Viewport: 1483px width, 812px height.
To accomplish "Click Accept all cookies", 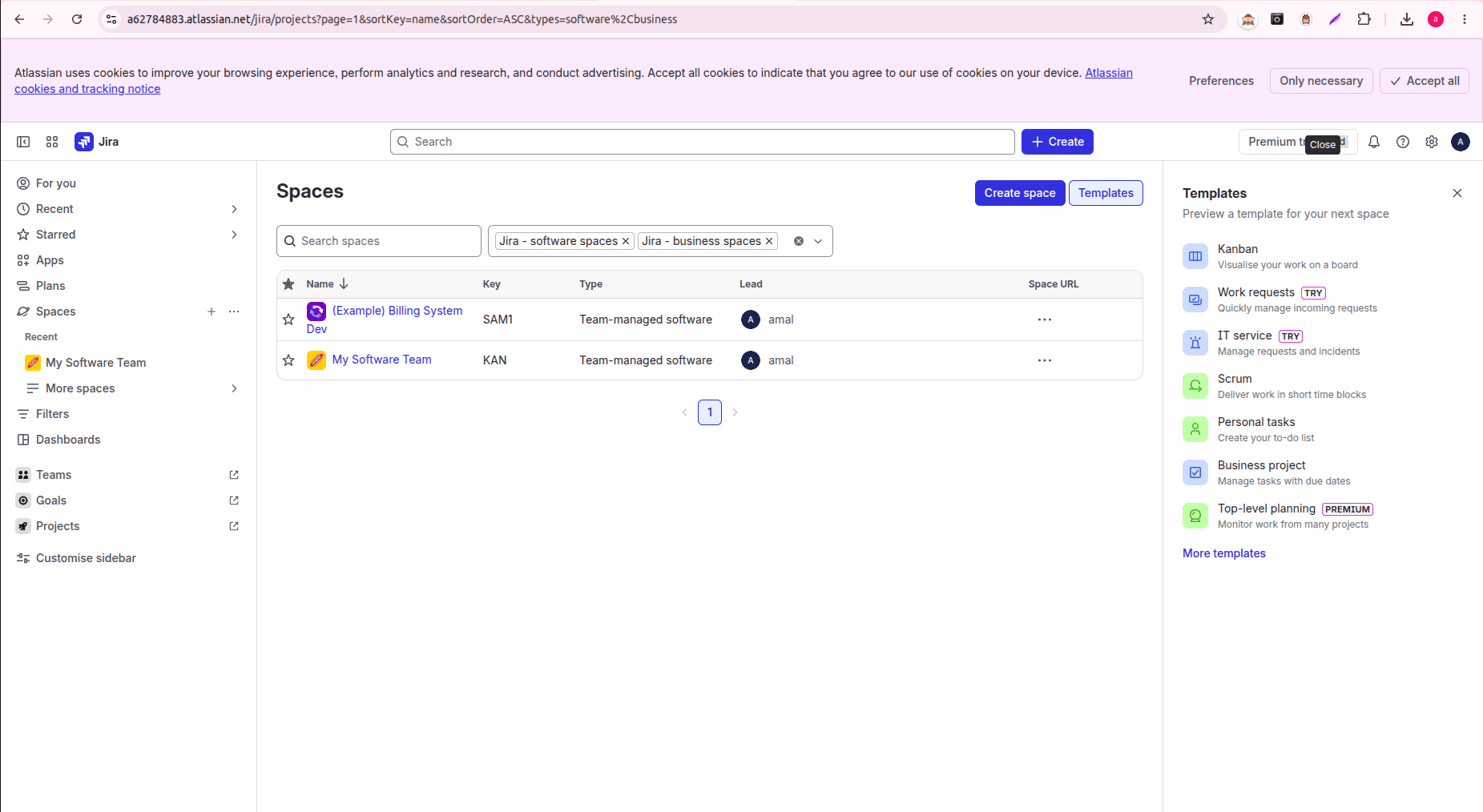I will [x=1425, y=81].
